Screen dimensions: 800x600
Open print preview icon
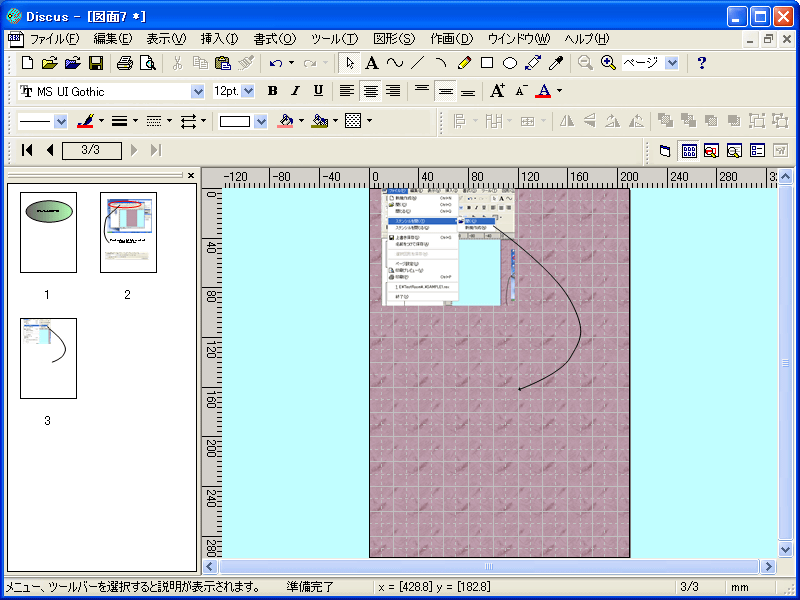pos(148,63)
